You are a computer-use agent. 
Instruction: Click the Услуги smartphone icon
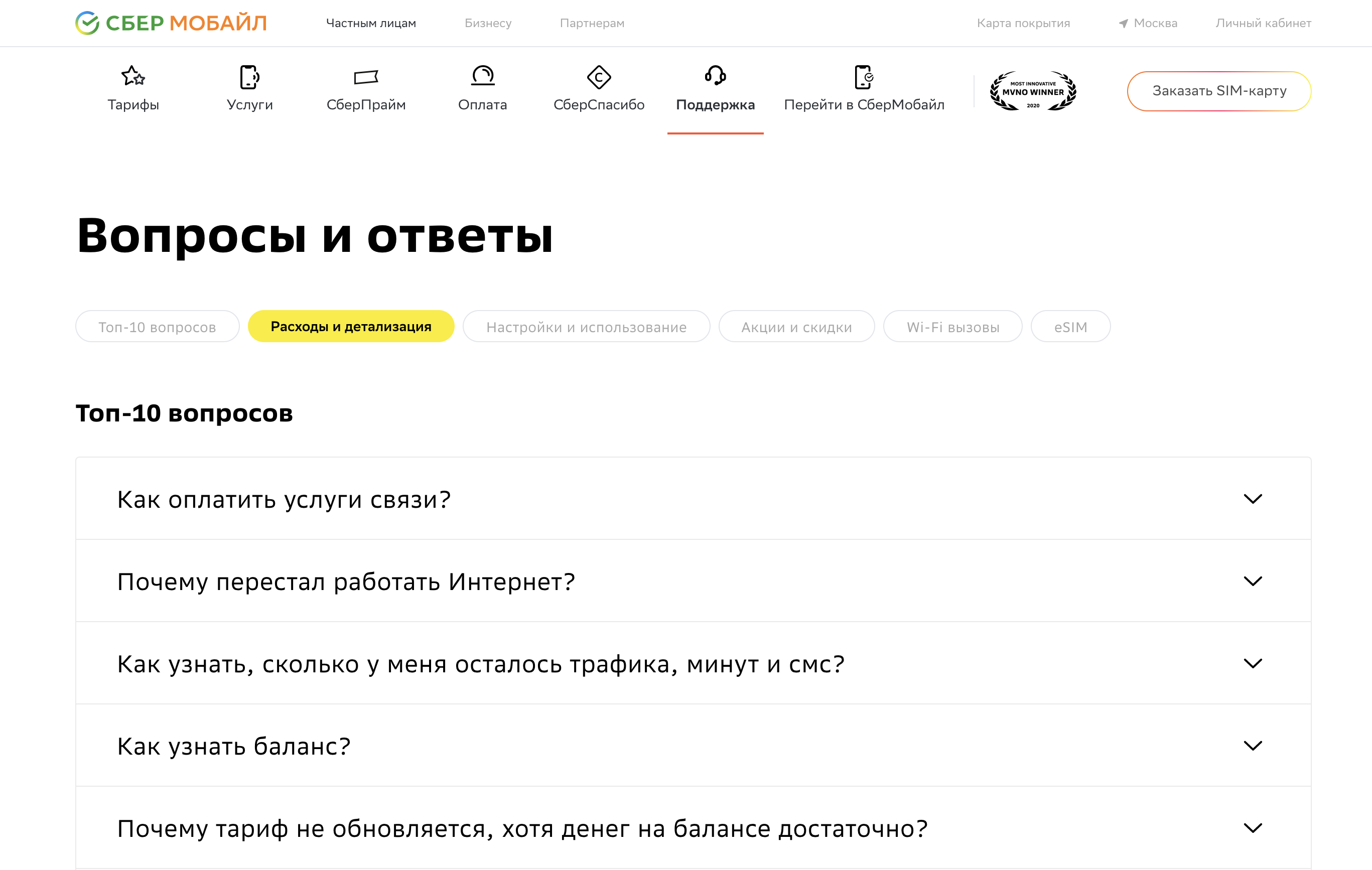[249, 77]
